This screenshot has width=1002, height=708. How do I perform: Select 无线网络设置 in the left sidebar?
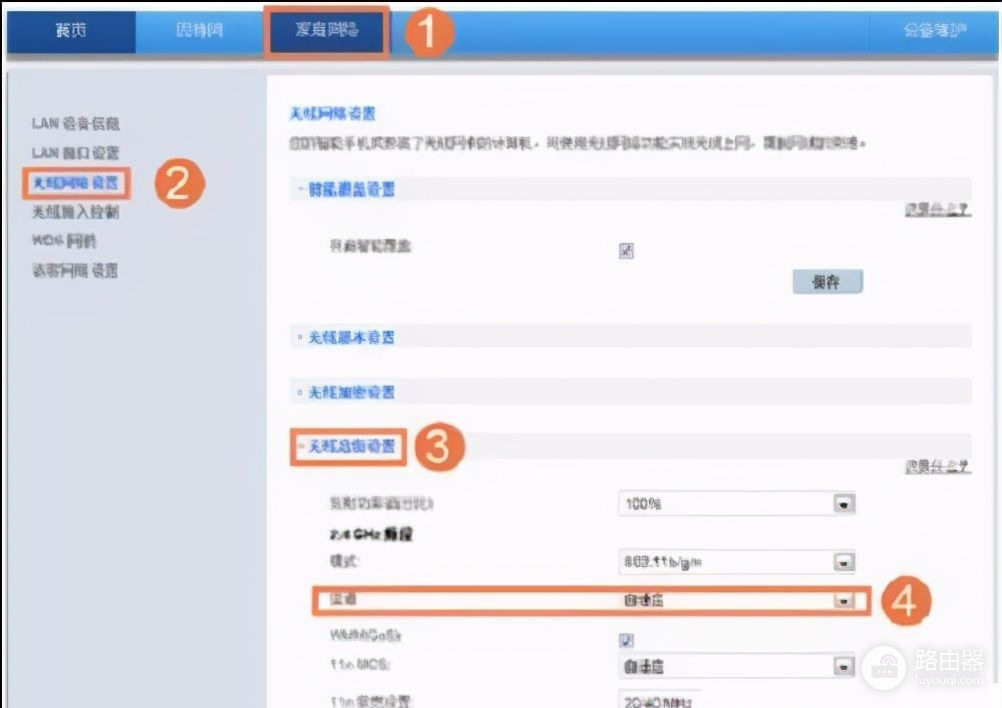coord(75,182)
